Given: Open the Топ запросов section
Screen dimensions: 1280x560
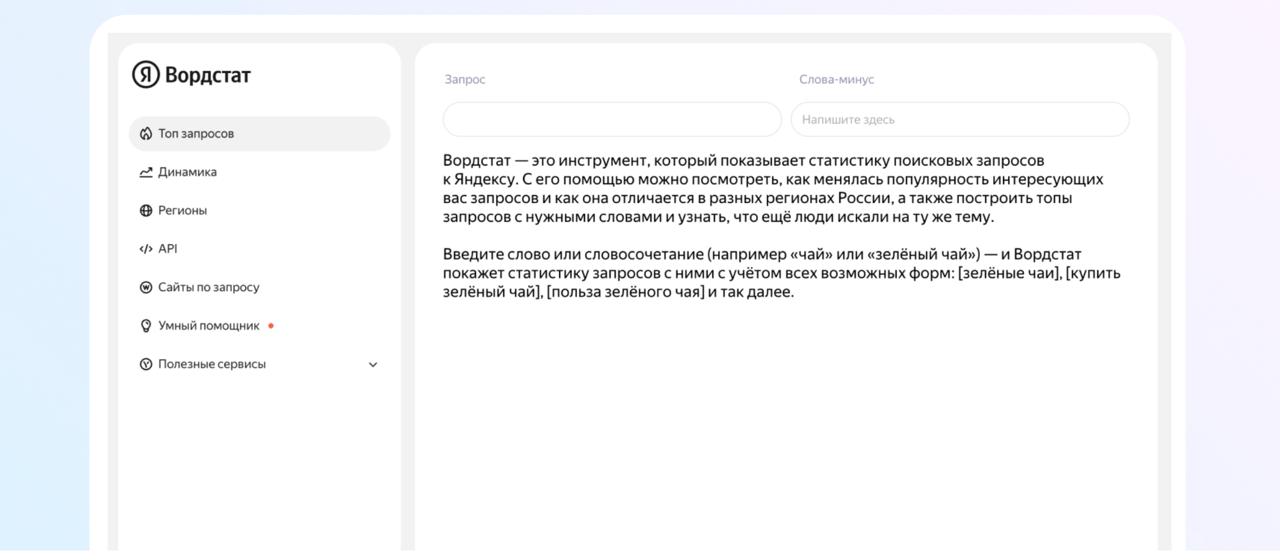Looking at the screenshot, I should pos(260,134).
